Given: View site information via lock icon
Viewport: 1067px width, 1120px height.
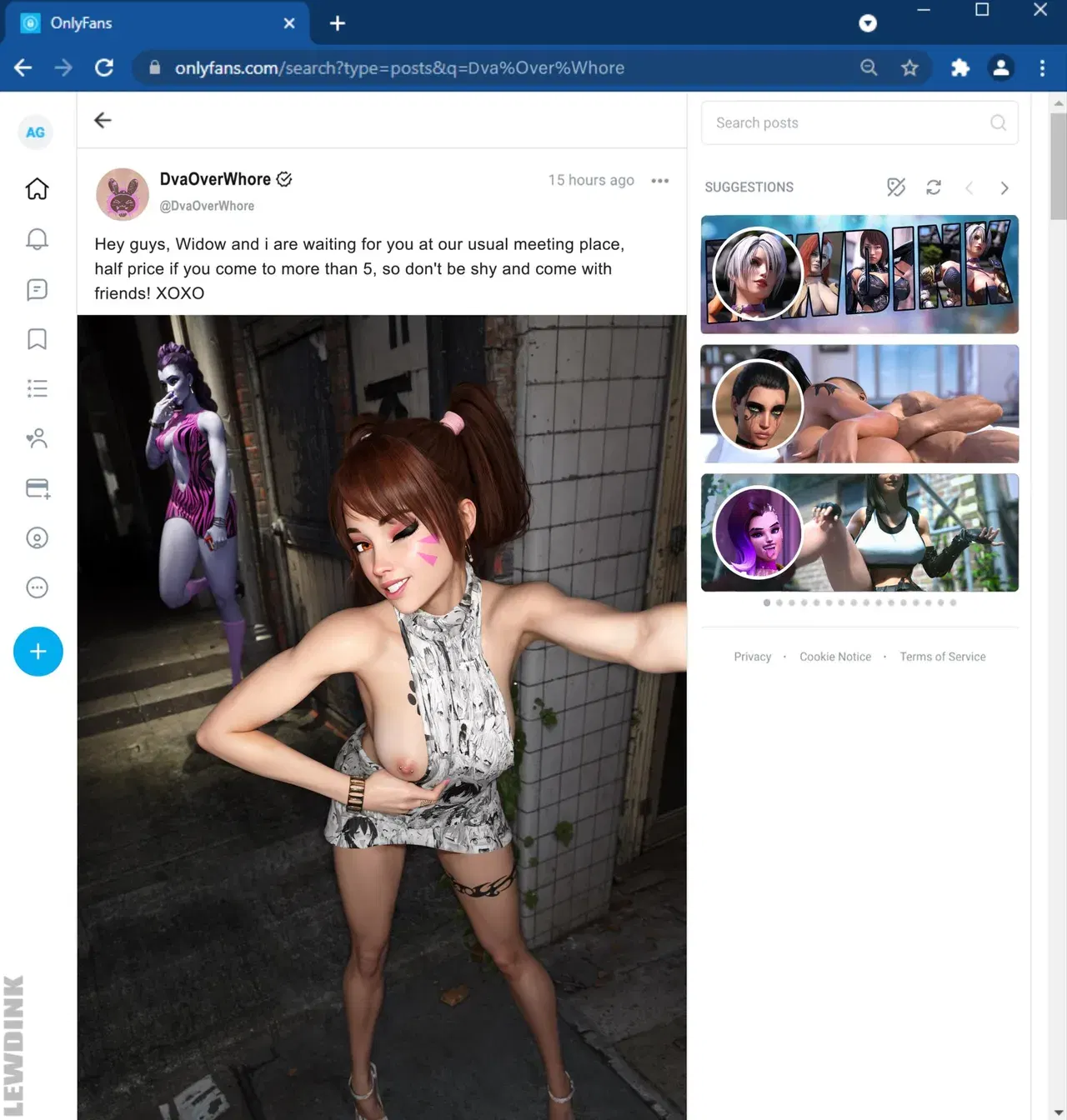Looking at the screenshot, I should pyautogui.click(x=154, y=67).
